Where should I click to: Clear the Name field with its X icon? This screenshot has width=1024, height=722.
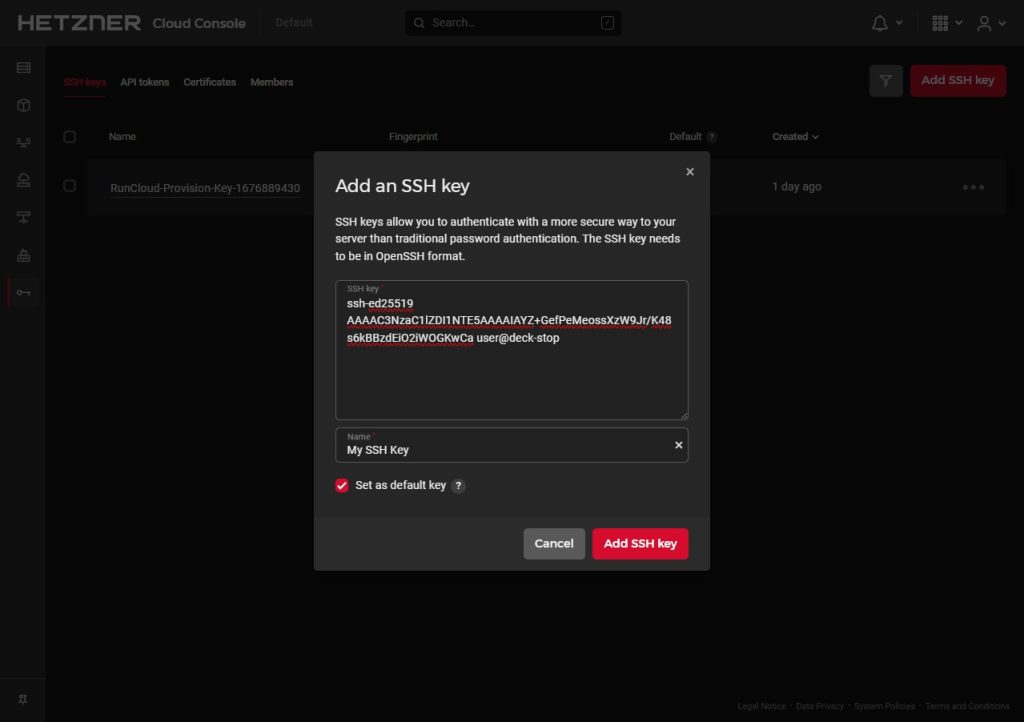click(x=678, y=445)
